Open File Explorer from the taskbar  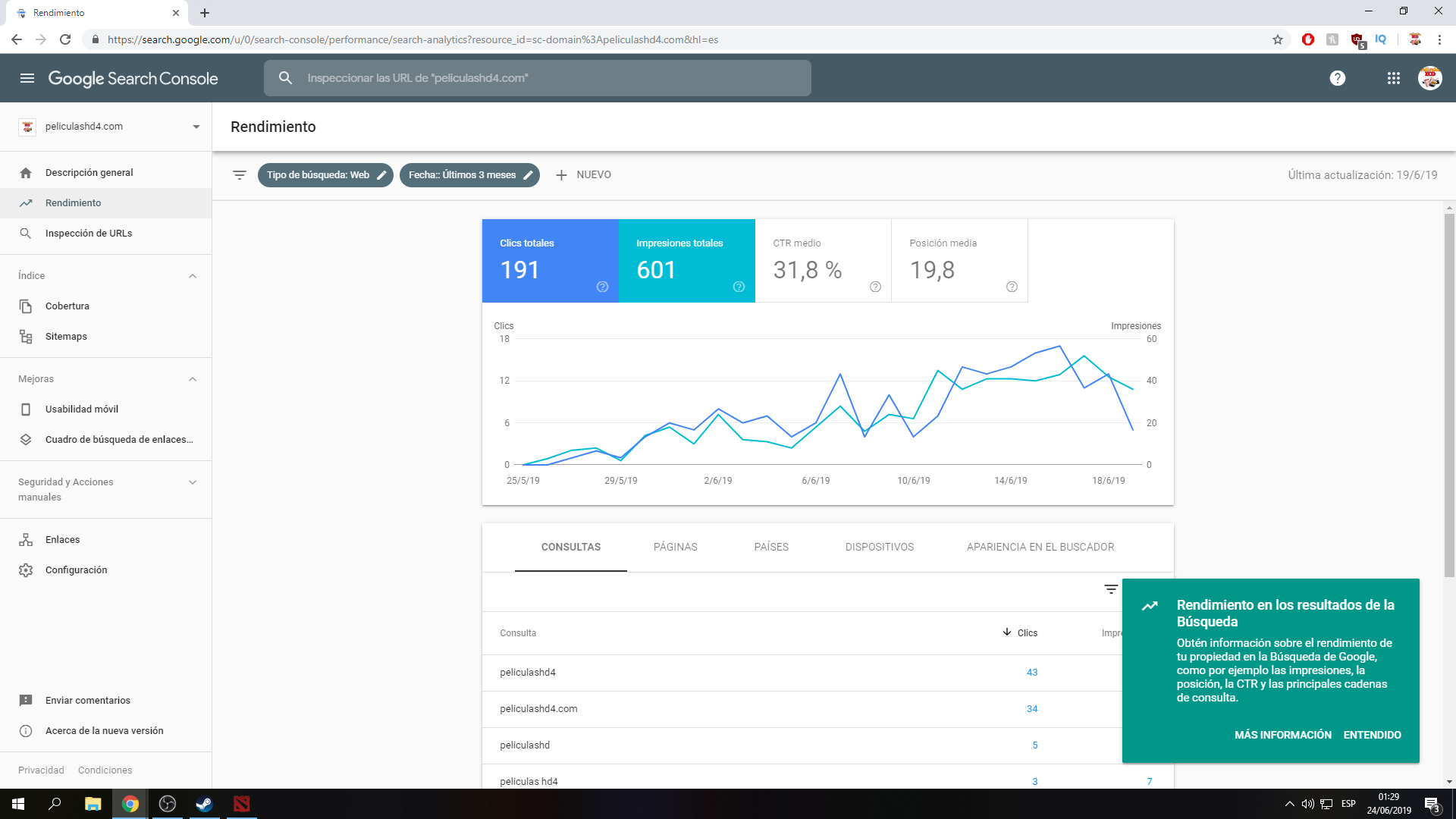[x=93, y=804]
